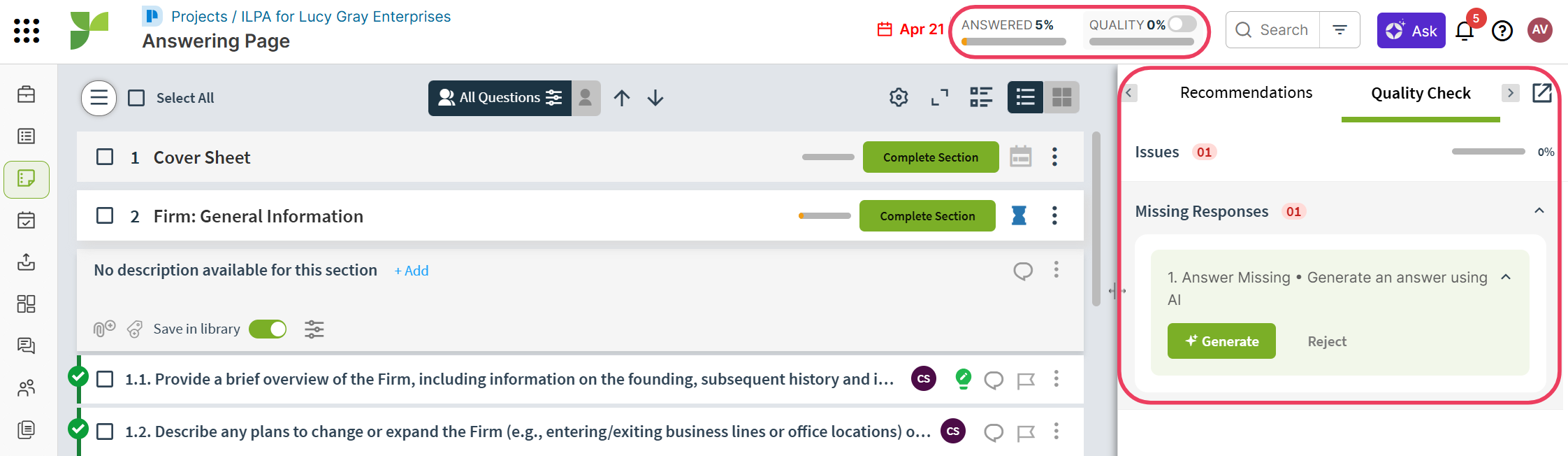Click Complete Section for Firm: General Information
The height and width of the screenshot is (456, 1568).
927,215
